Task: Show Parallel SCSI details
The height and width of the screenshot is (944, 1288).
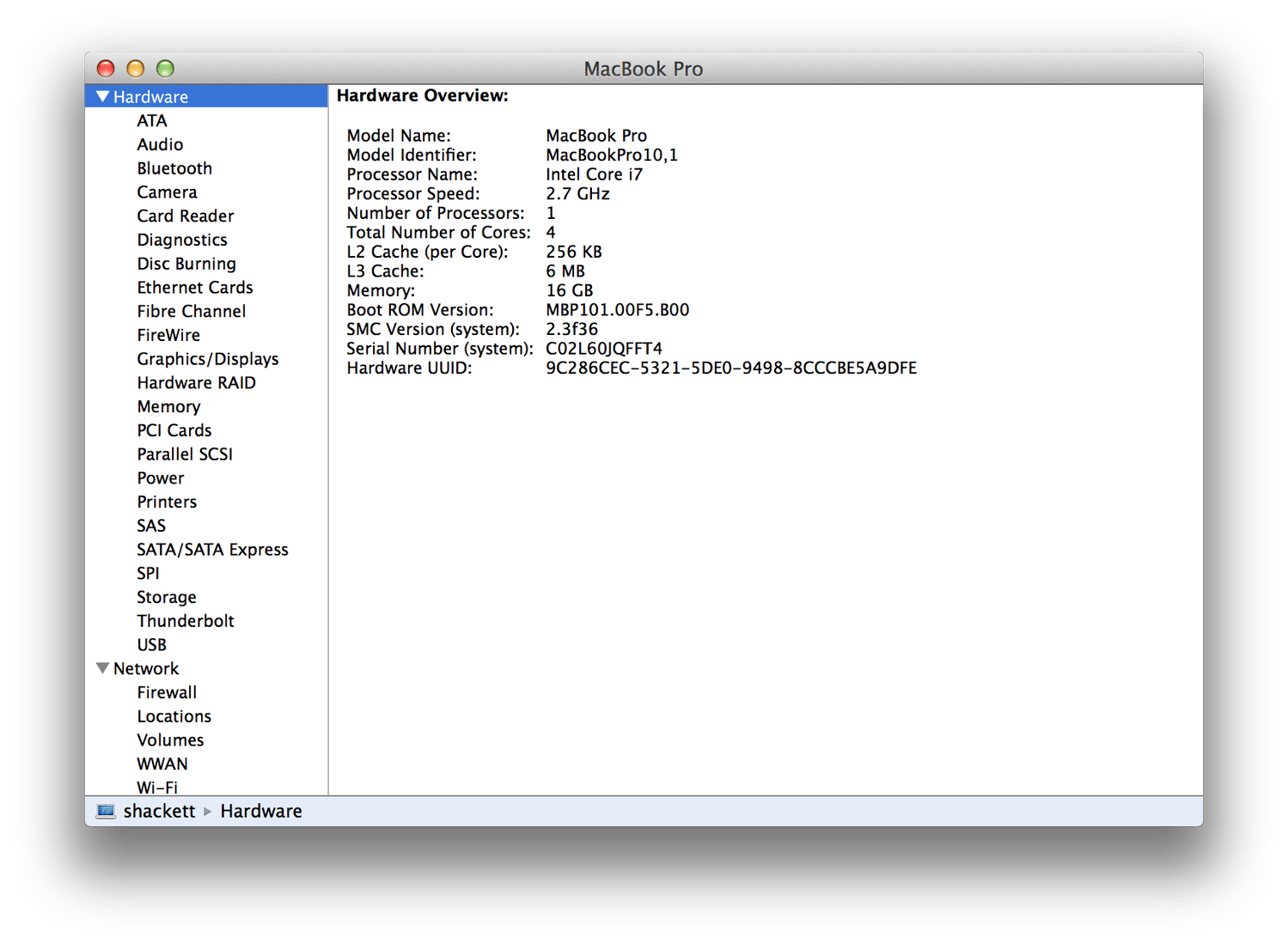Action: (x=185, y=454)
